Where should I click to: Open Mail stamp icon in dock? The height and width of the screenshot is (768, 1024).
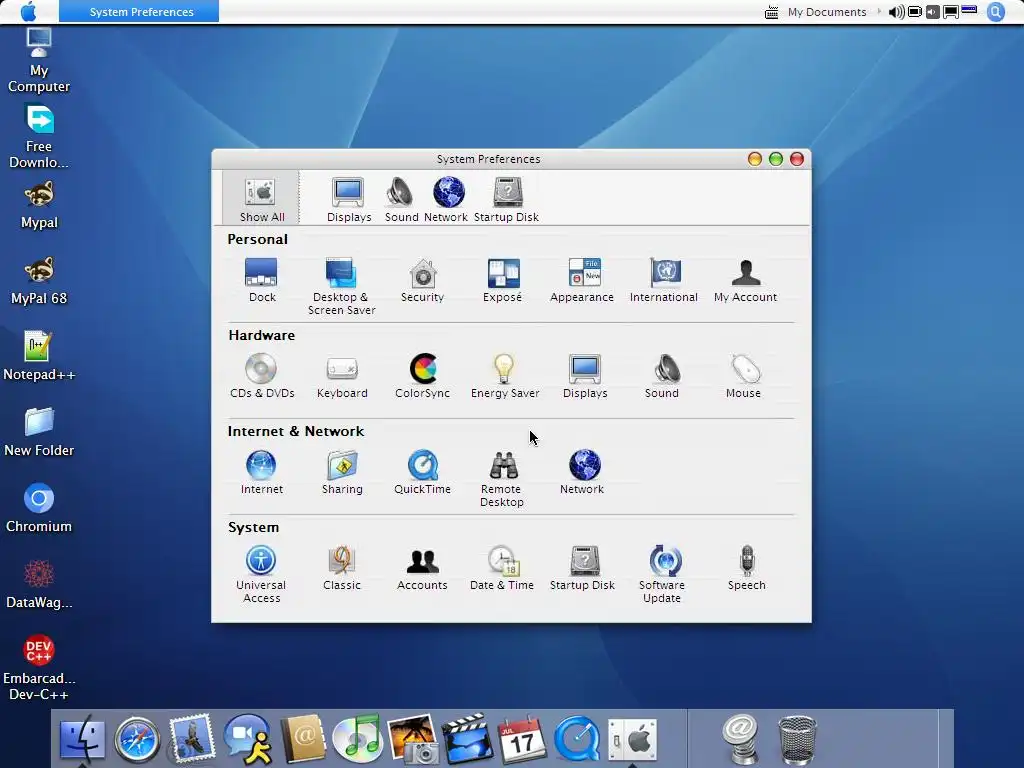[x=192, y=739]
